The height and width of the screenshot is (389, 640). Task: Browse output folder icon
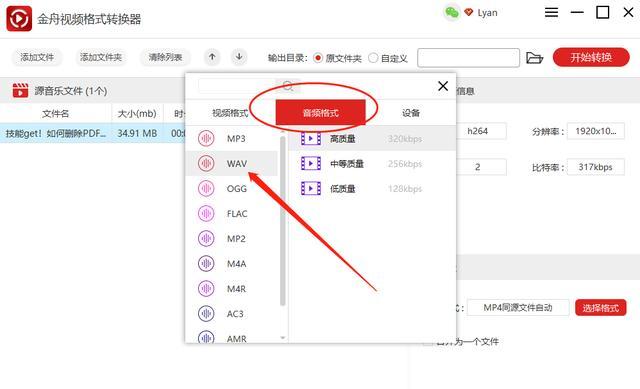click(534, 58)
